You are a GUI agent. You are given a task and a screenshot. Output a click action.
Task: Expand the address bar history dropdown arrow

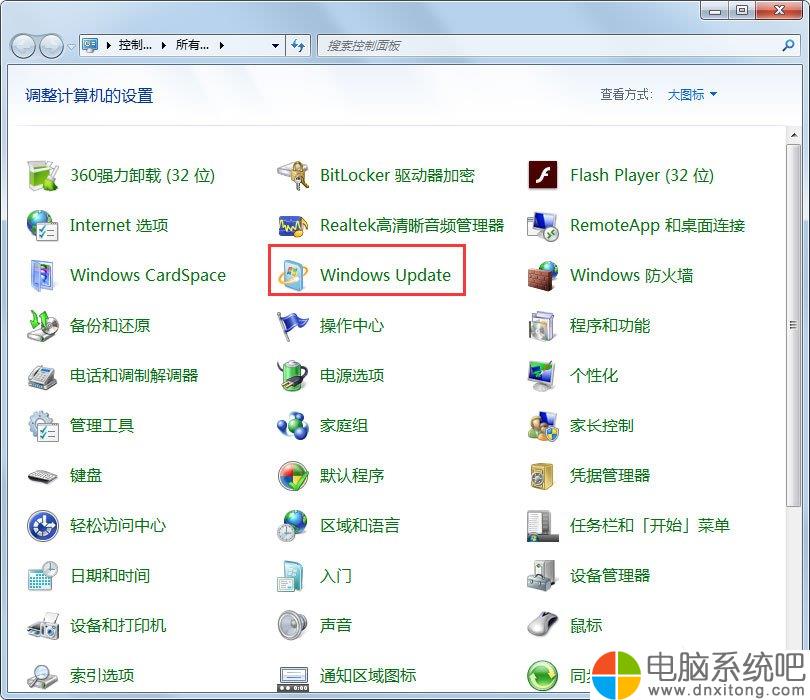click(275, 45)
